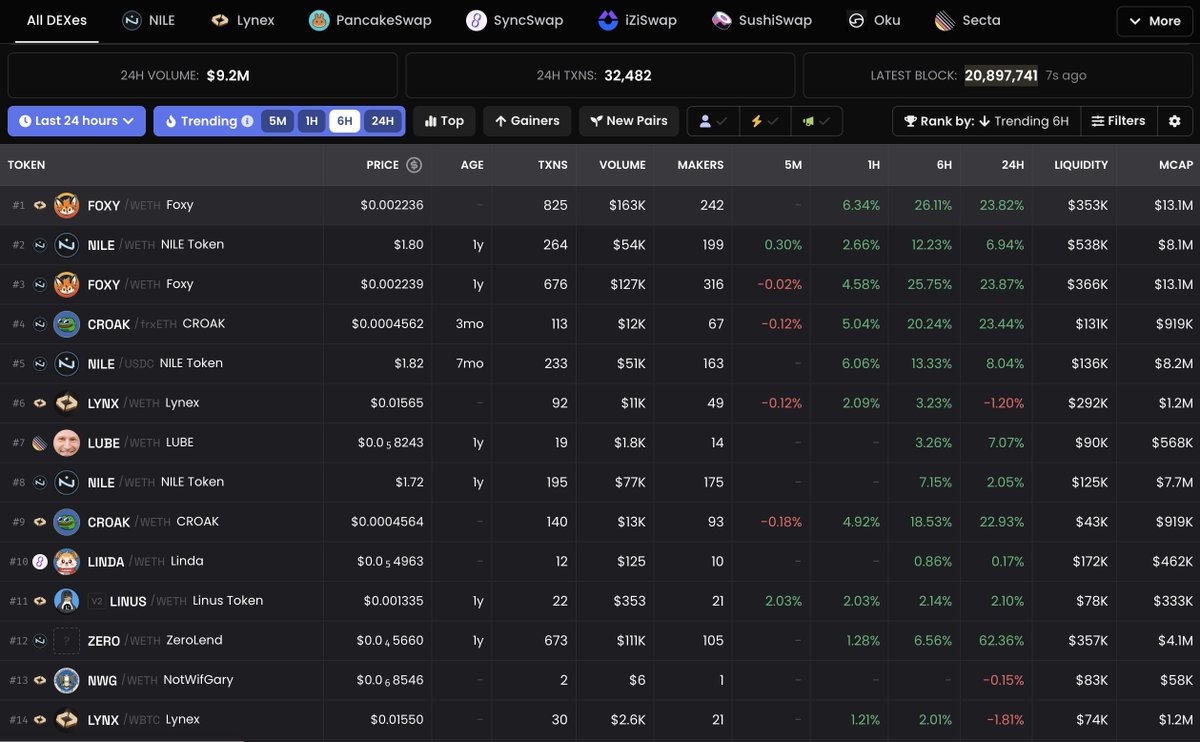Image resolution: width=1200 pixels, height=742 pixels.
Task: Click the SyncSwap logo icon
Action: tap(476, 20)
